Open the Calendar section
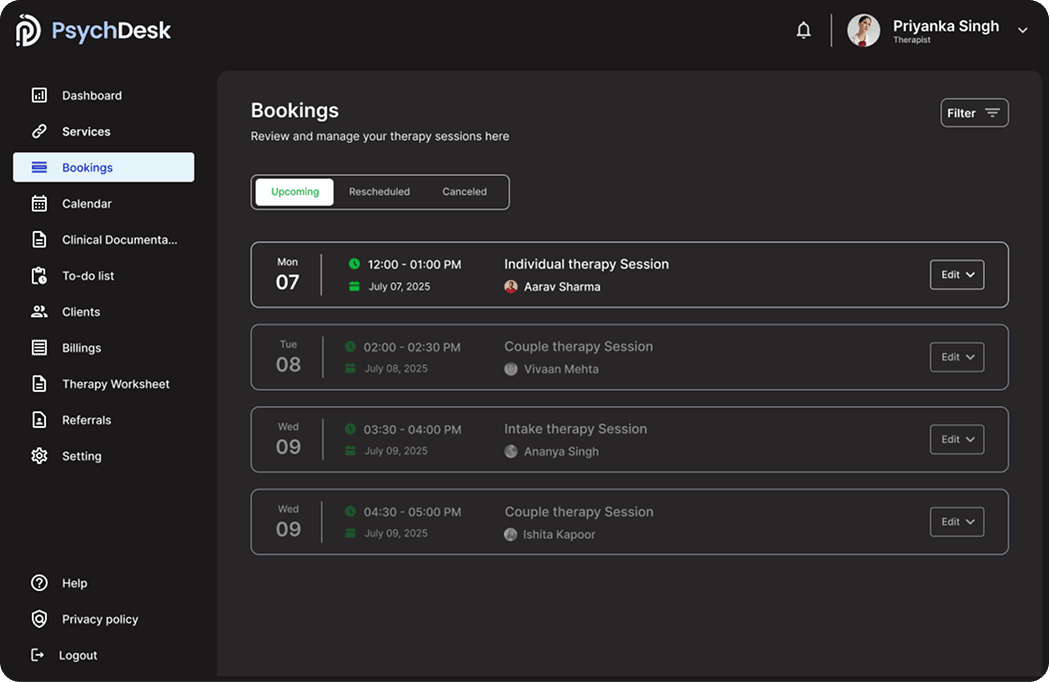Viewport: 1050px width, 682px height. (85, 203)
